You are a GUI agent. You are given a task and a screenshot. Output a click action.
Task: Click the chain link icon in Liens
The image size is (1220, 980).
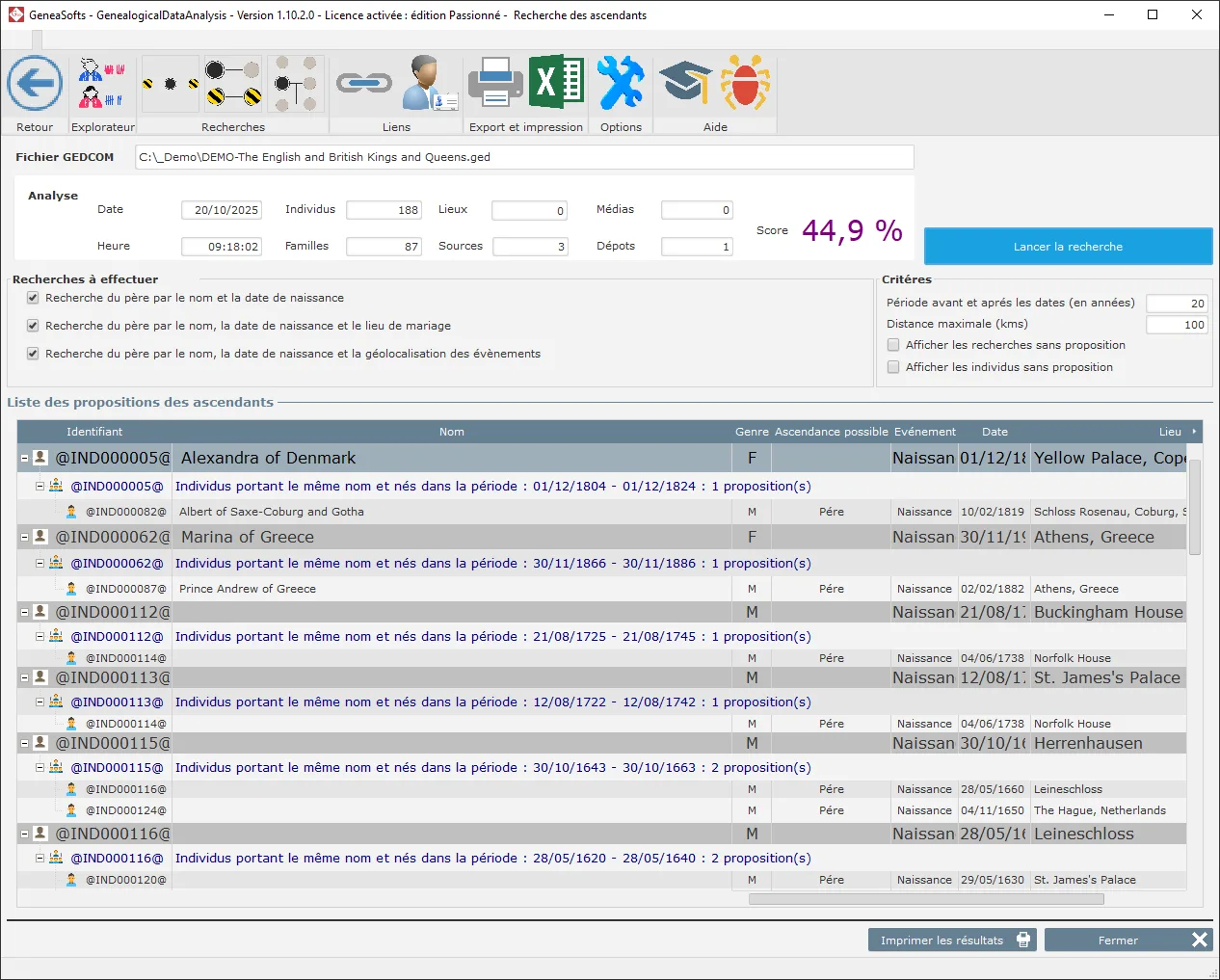click(363, 84)
